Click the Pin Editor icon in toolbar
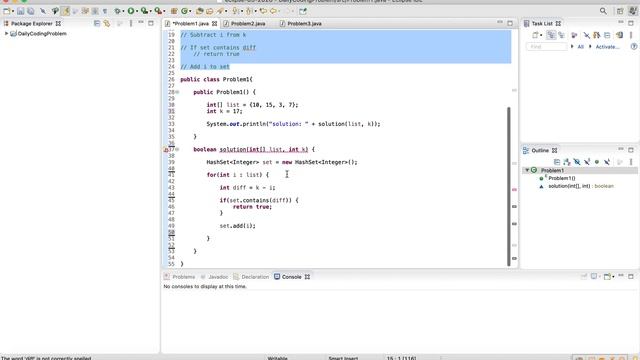The image size is (640, 360). [x=302, y=11]
